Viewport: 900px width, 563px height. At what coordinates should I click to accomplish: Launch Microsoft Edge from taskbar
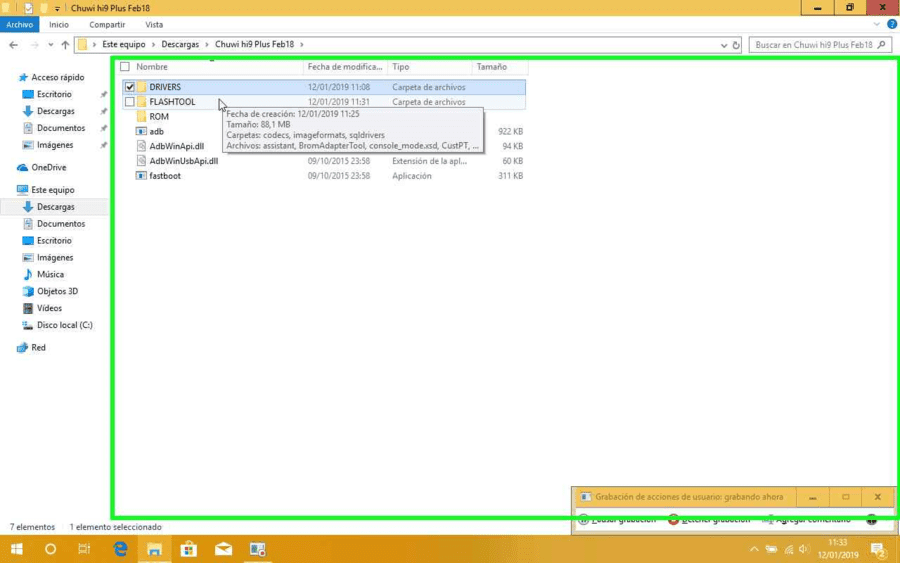[120, 549]
